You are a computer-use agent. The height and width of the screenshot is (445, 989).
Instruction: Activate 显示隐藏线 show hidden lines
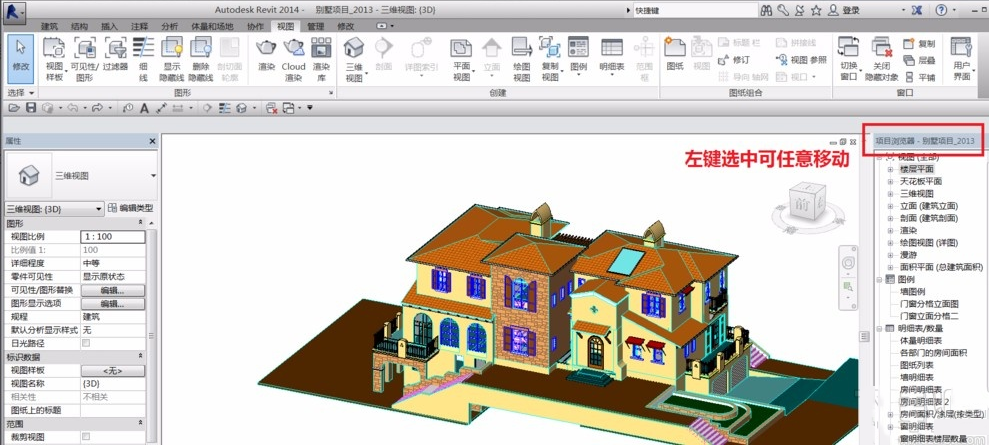click(172, 59)
